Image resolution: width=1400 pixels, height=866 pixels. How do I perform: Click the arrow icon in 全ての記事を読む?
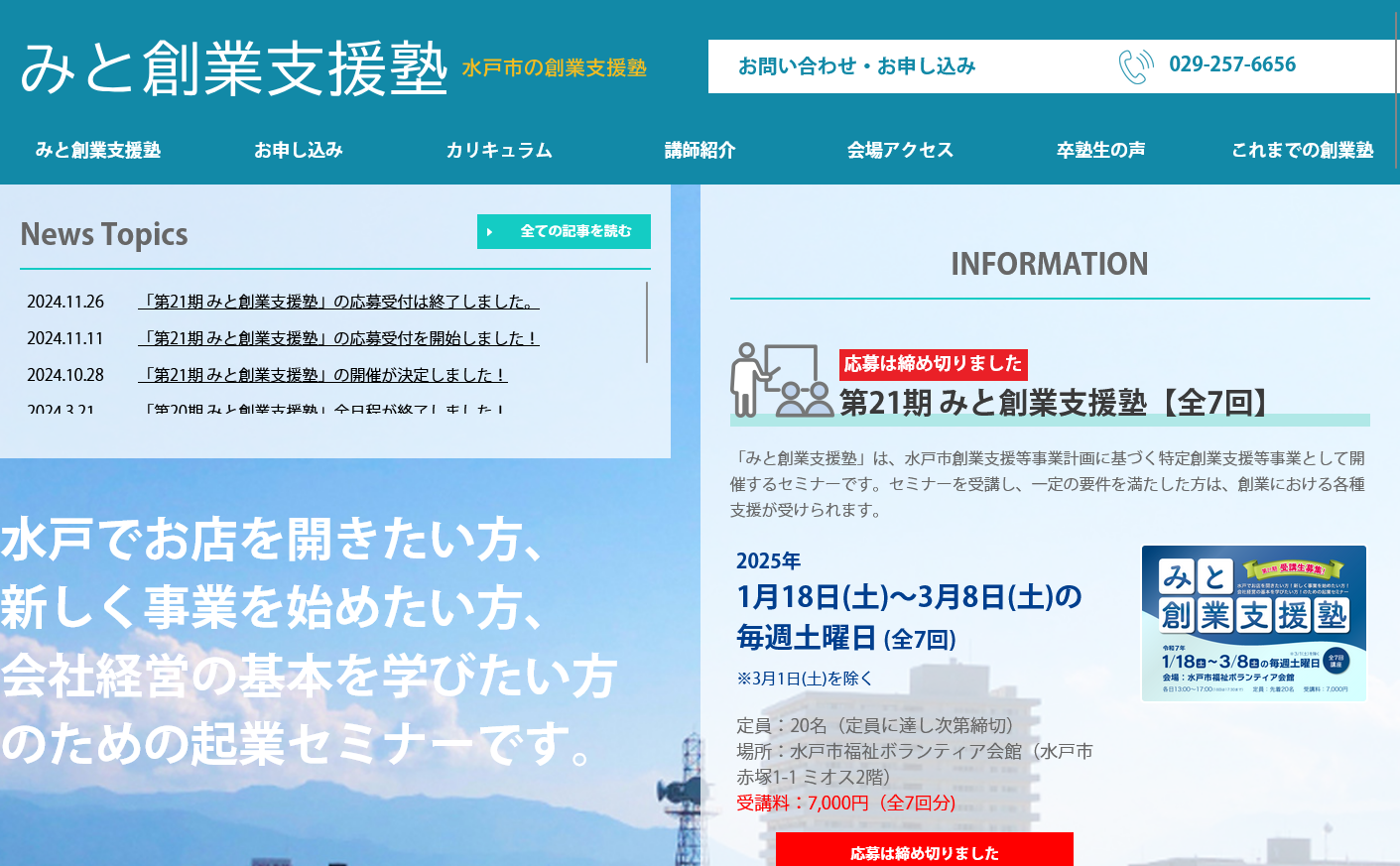489,232
